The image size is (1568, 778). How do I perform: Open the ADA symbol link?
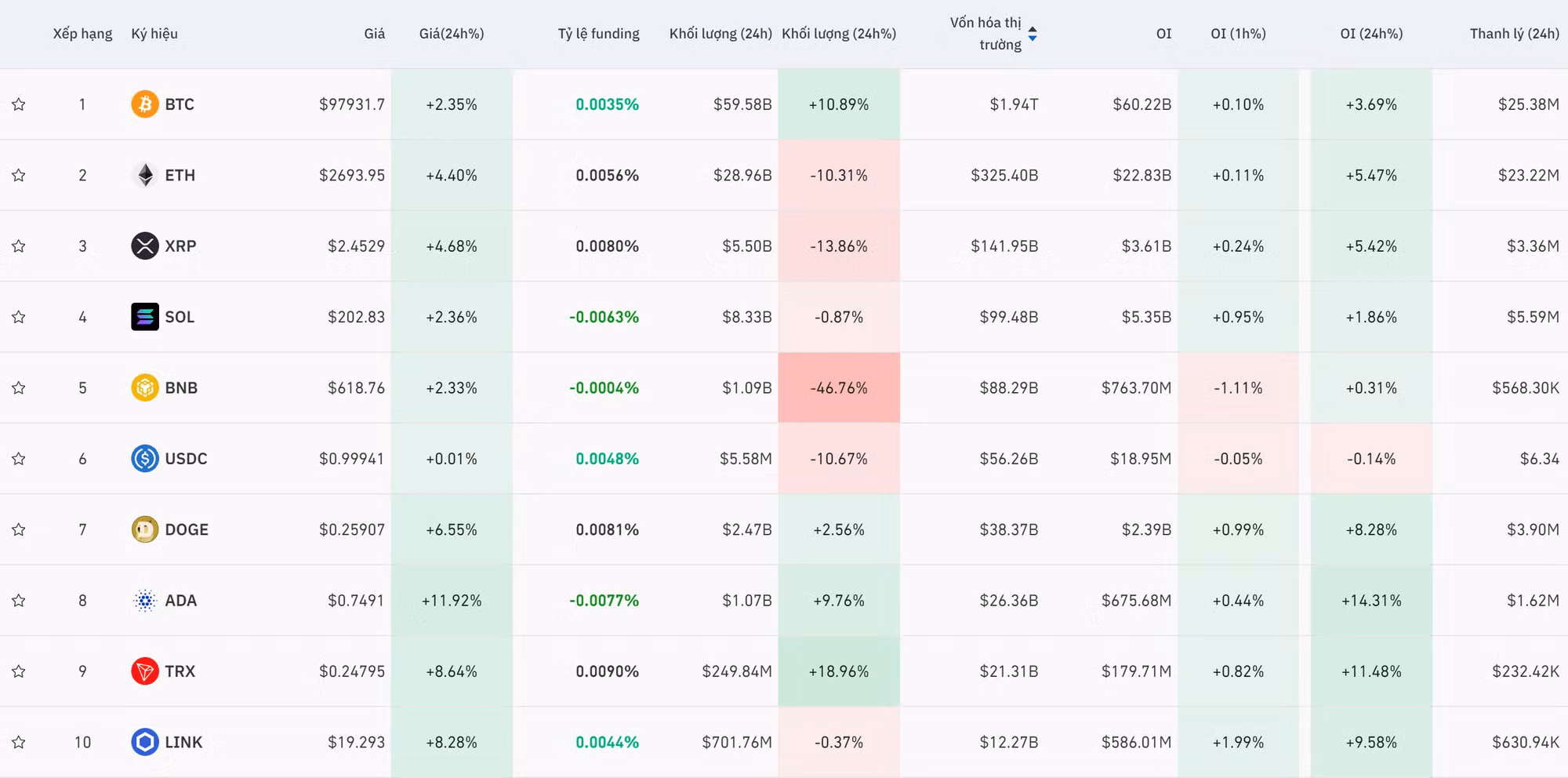click(x=181, y=601)
